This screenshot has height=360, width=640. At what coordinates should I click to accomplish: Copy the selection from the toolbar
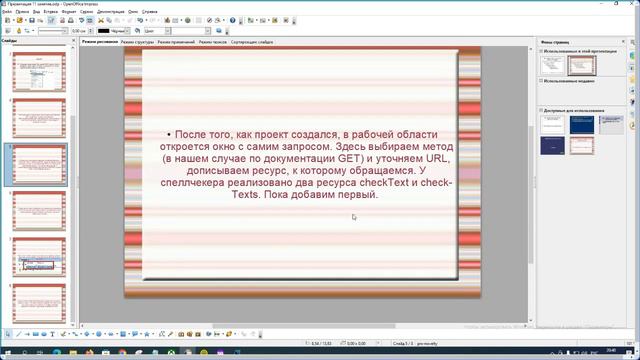pos(109,20)
